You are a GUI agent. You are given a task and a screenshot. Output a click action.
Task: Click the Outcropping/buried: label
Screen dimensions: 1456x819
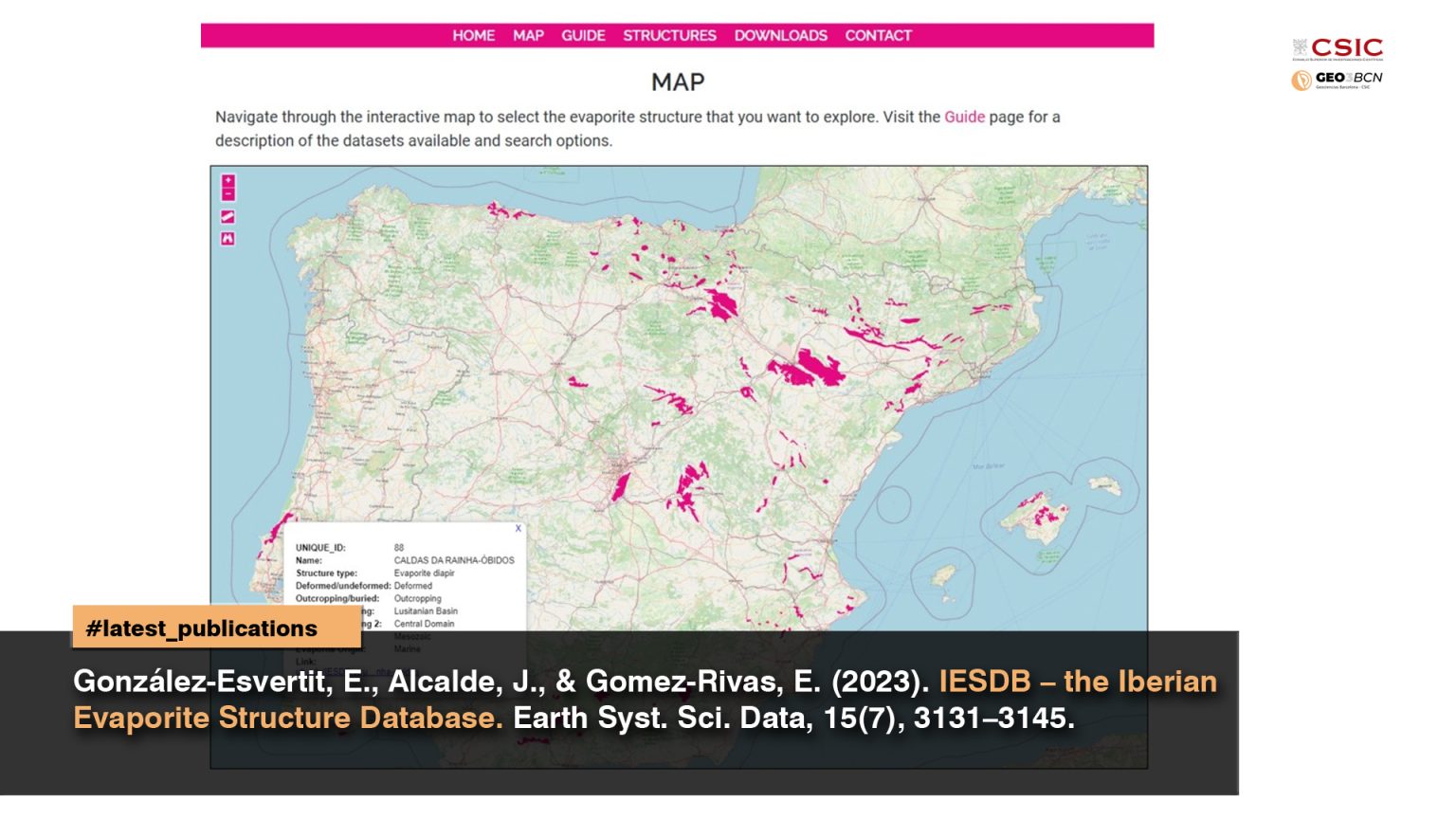pyautogui.click(x=337, y=599)
